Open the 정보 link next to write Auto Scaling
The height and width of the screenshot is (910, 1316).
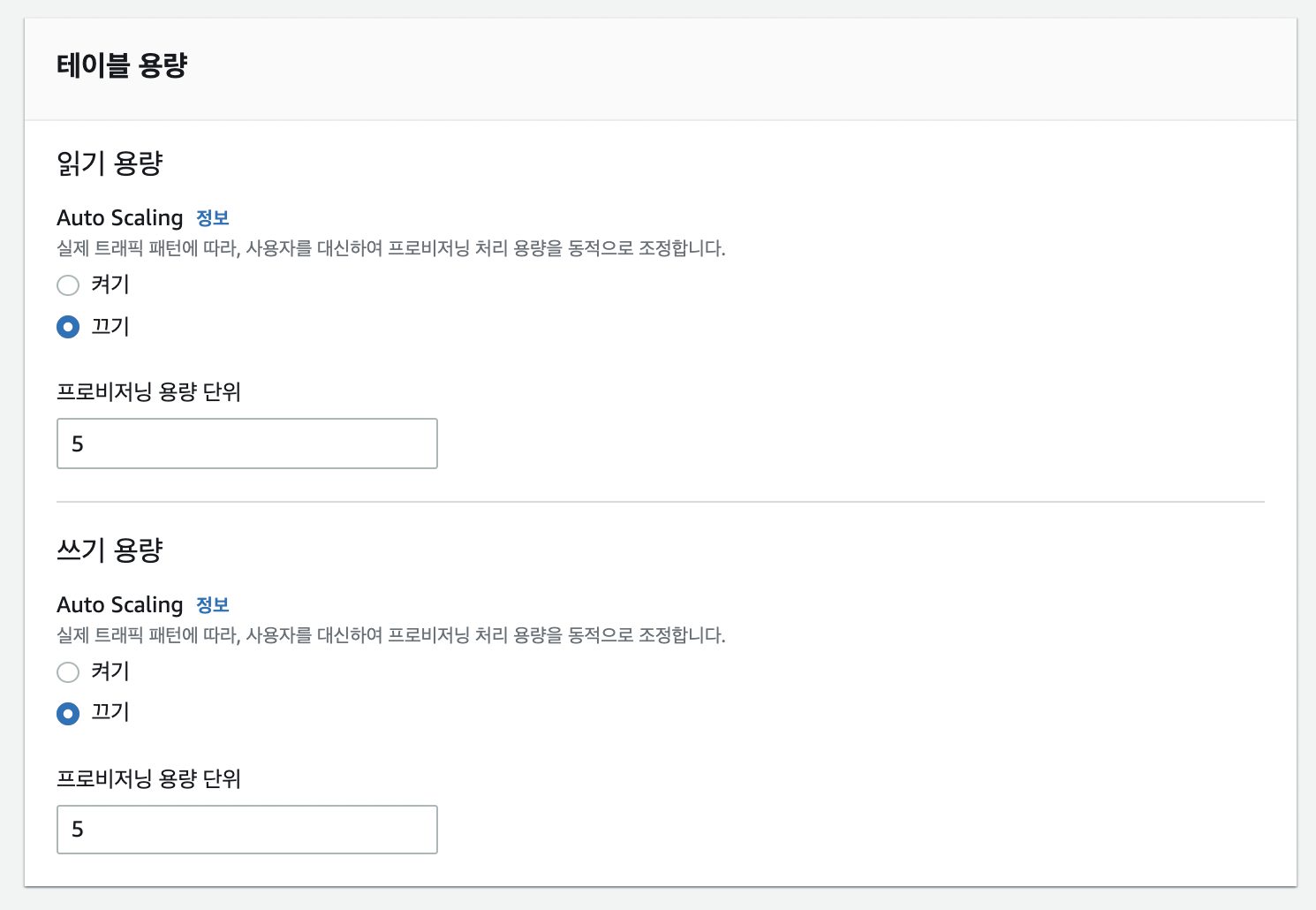tap(215, 605)
